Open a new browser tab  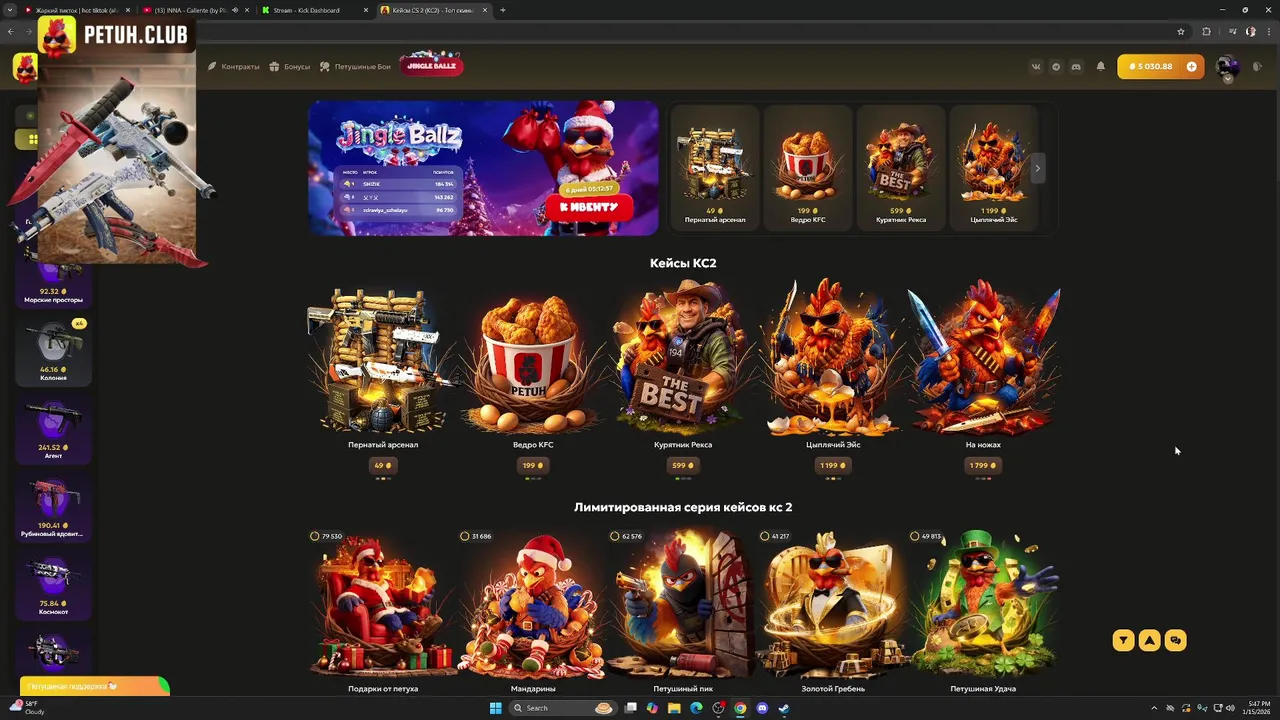coord(502,10)
